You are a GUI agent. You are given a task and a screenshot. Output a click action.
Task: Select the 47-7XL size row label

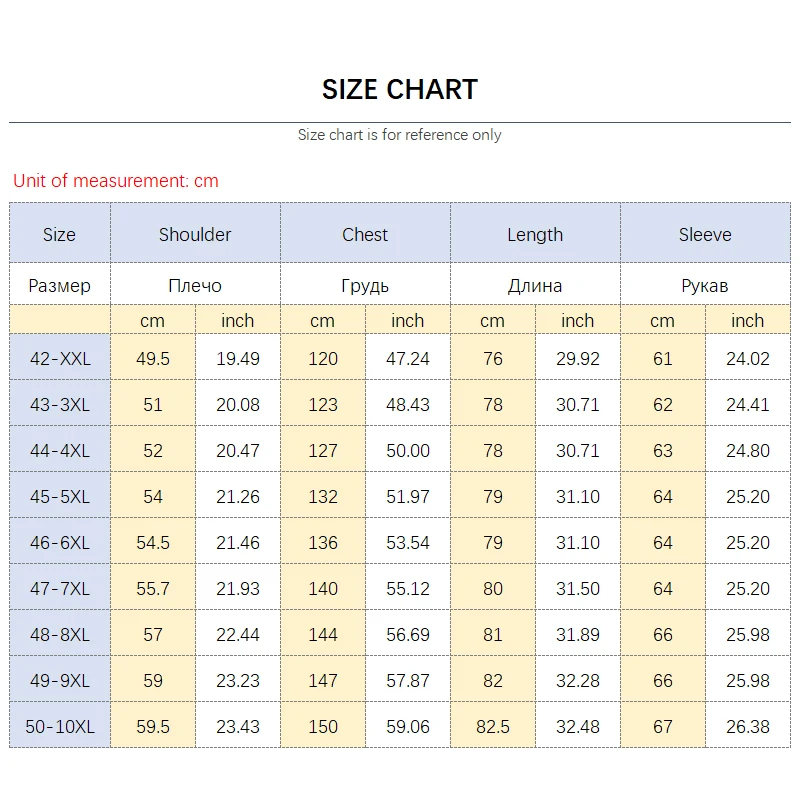[60, 589]
